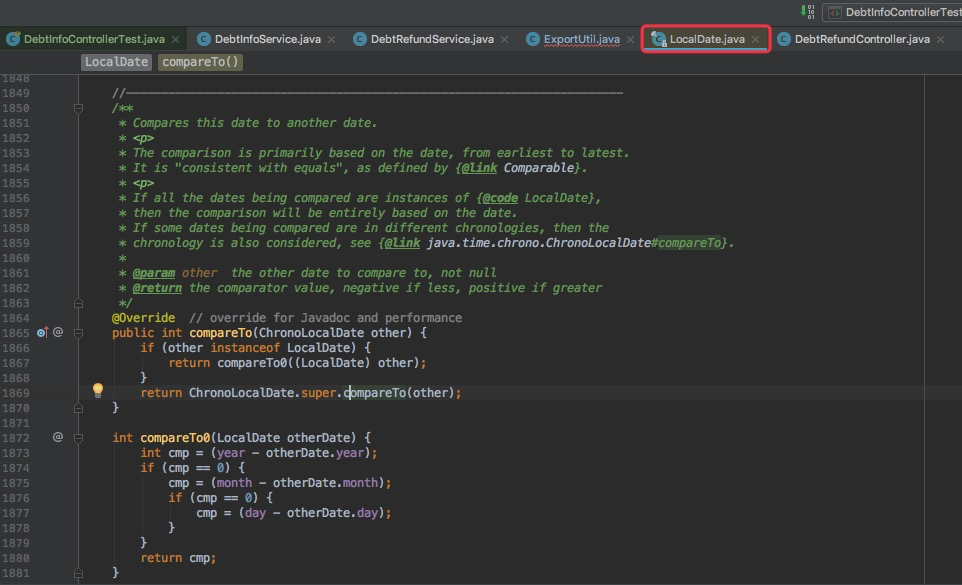Collapse the Javadoc comment fold region

(78, 108)
